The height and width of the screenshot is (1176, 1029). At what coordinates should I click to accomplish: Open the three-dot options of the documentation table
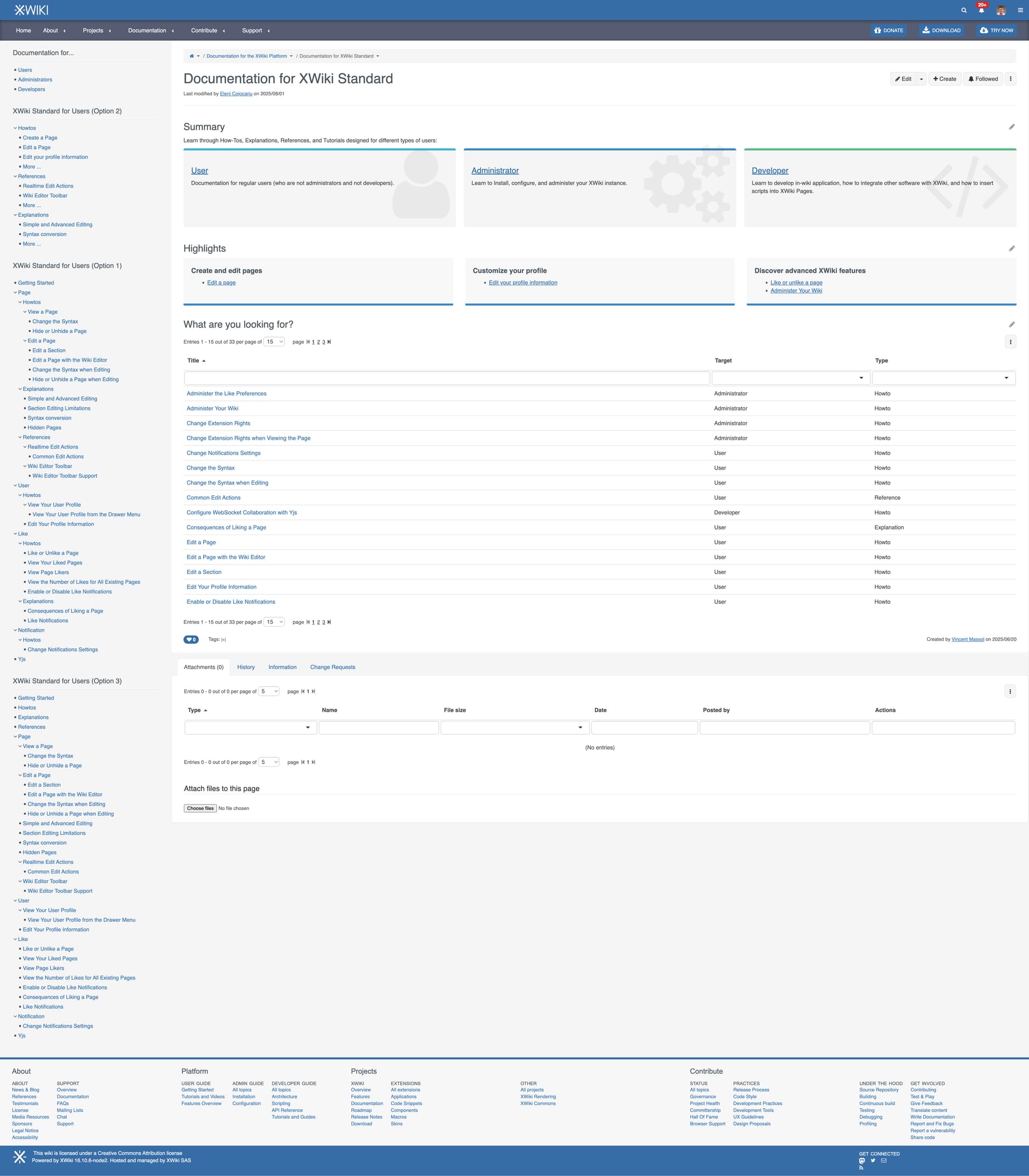click(x=1010, y=341)
